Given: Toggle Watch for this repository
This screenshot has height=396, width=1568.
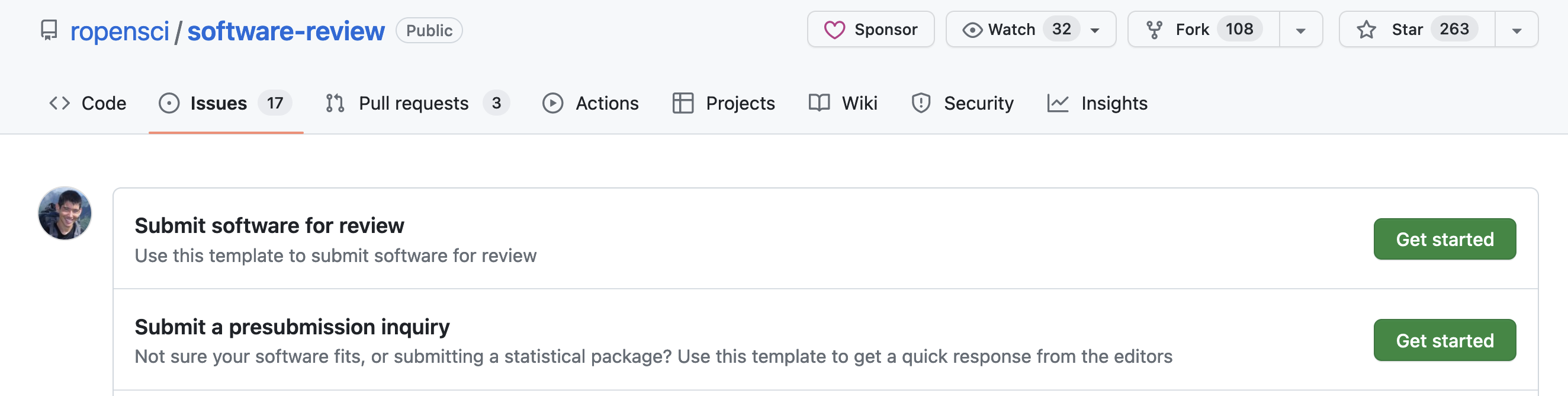Looking at the screenshot, I should (x=998, y=29).
